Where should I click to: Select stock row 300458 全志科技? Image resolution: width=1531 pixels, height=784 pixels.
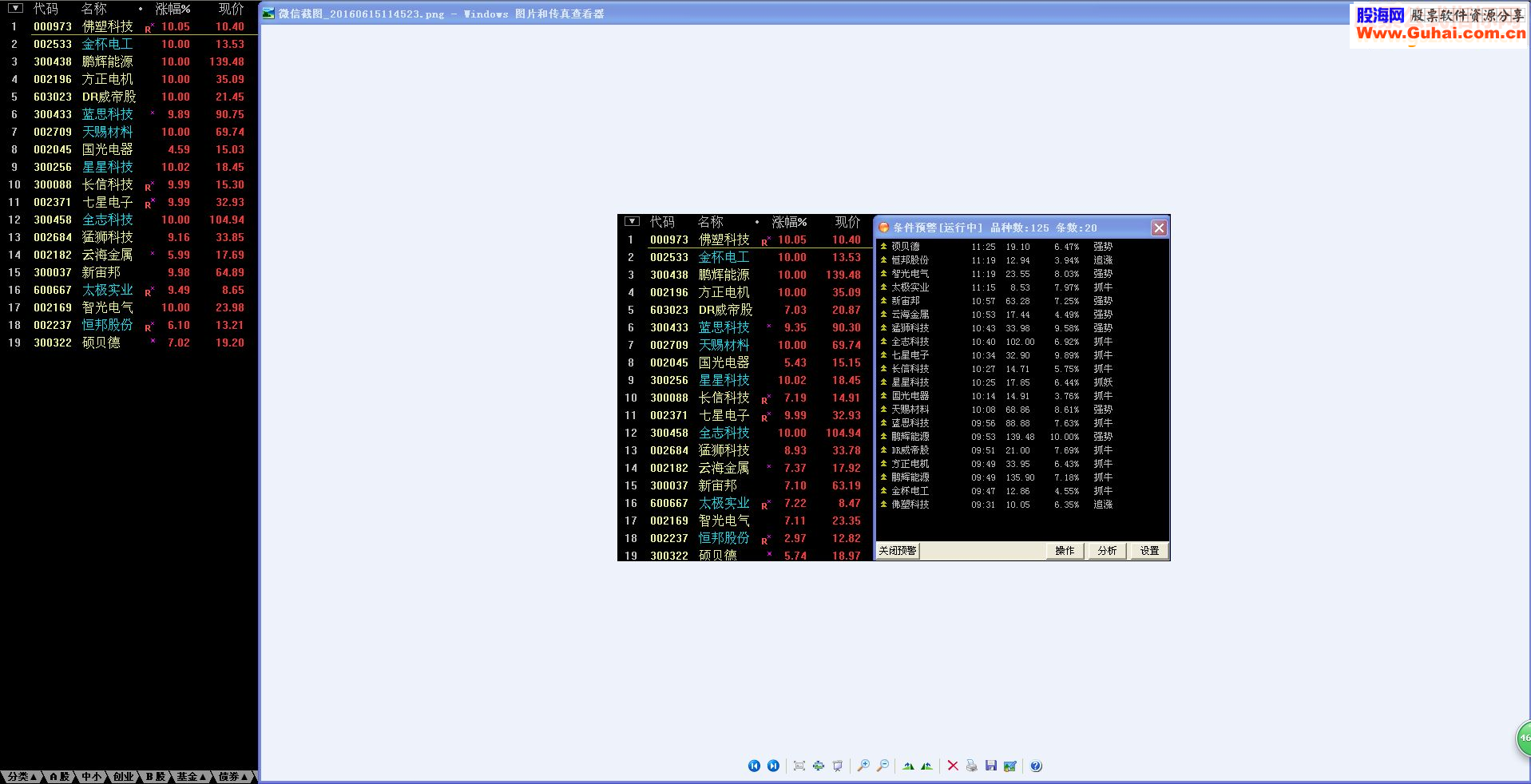(x=129, y=220)
